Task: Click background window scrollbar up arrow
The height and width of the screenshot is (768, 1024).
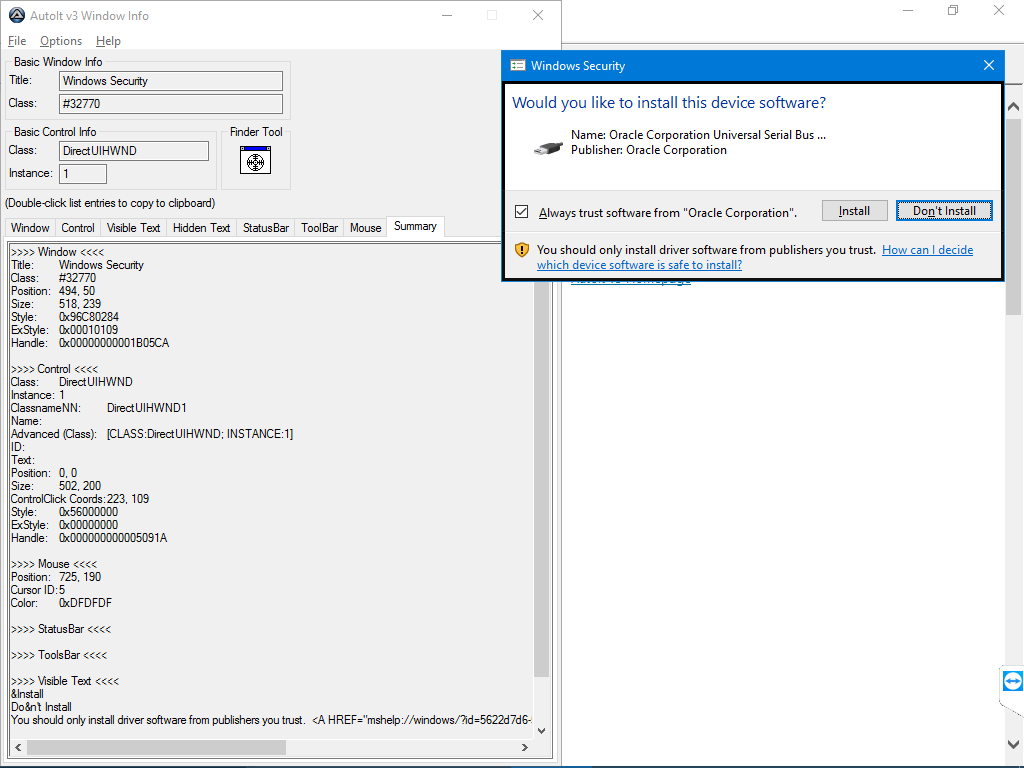Action: pyautogui.click(x=1014, y=106)
